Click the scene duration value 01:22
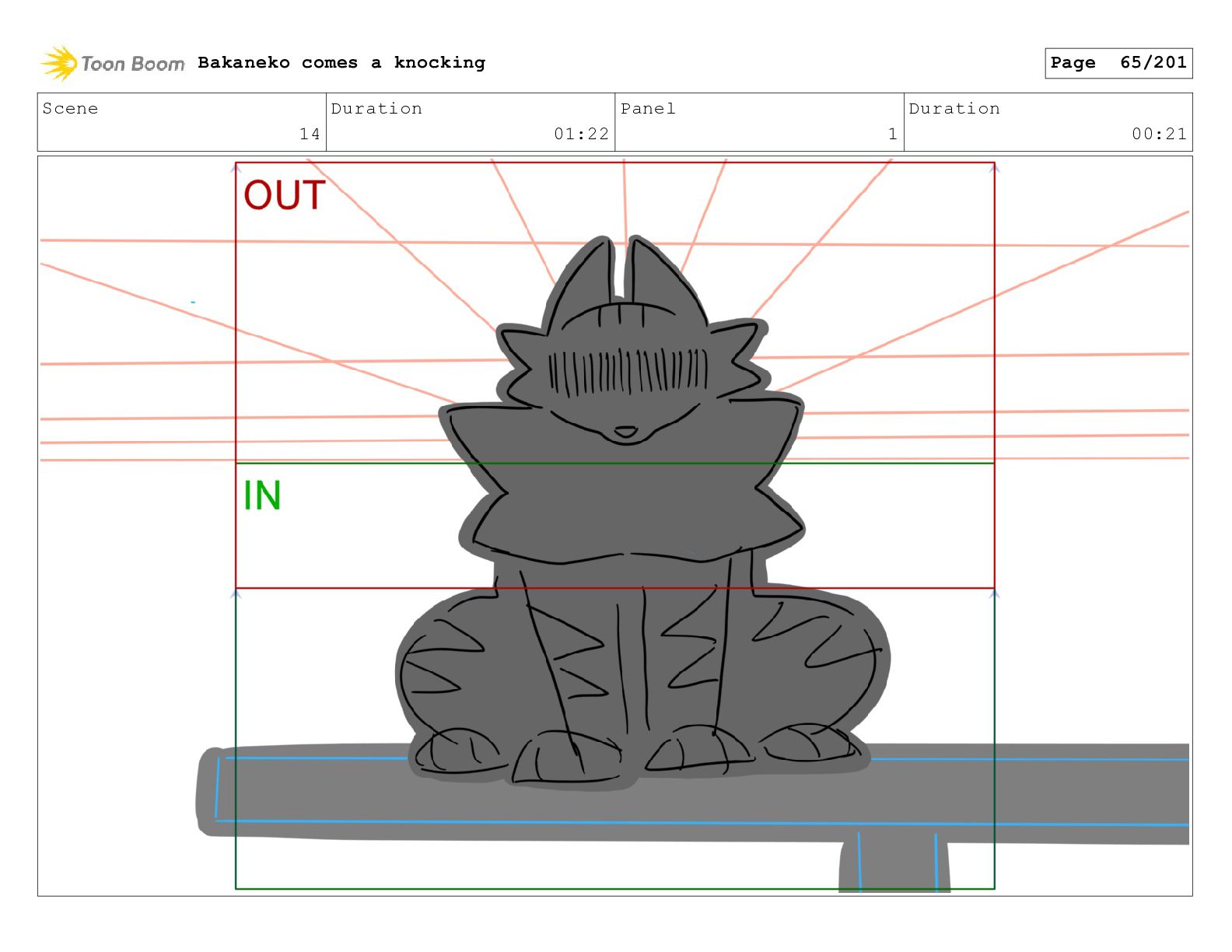Screen dimensions: 1232x952 tap(581, 134)
